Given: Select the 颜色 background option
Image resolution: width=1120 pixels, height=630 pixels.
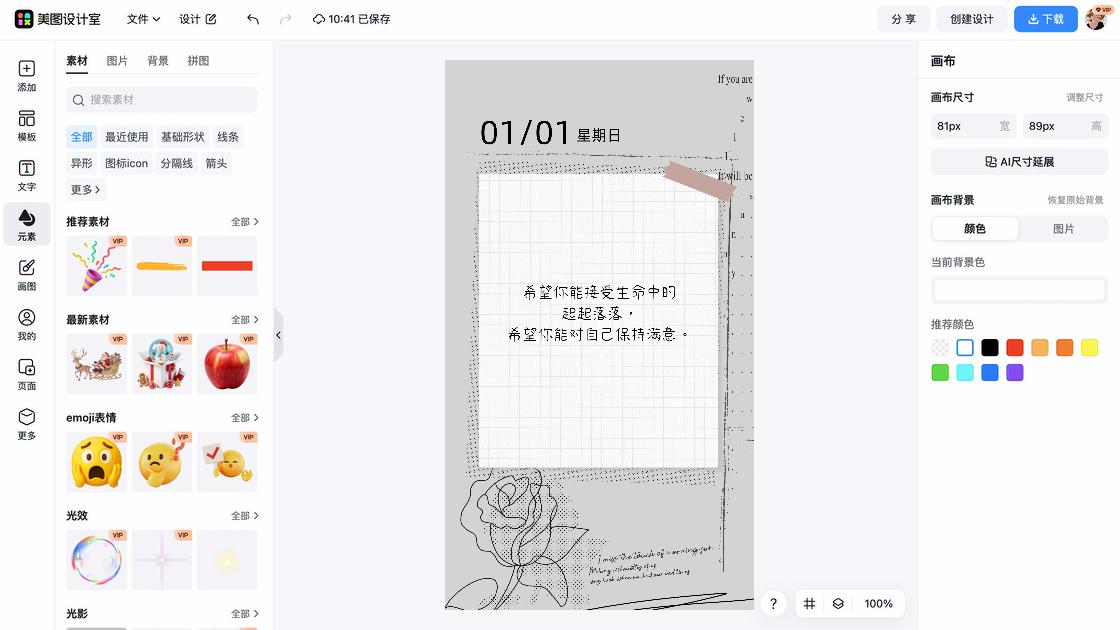Looking at the screenshot, I should [975, 229].
